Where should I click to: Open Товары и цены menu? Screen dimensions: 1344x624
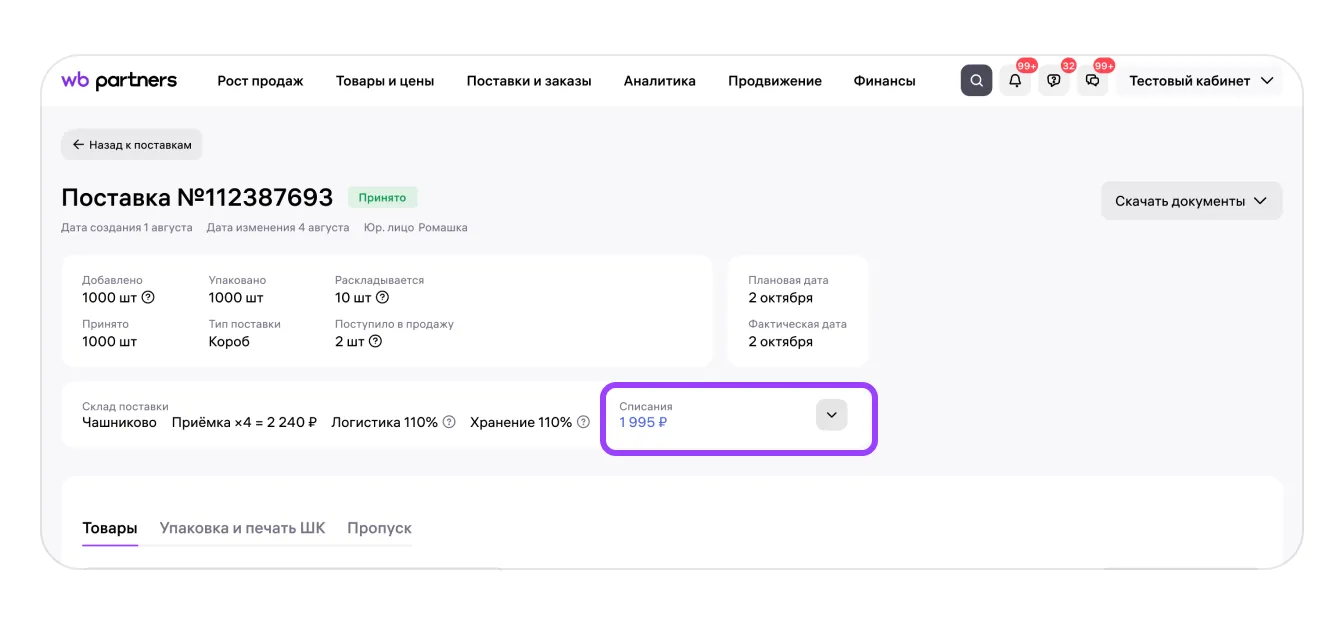[385, 81]
